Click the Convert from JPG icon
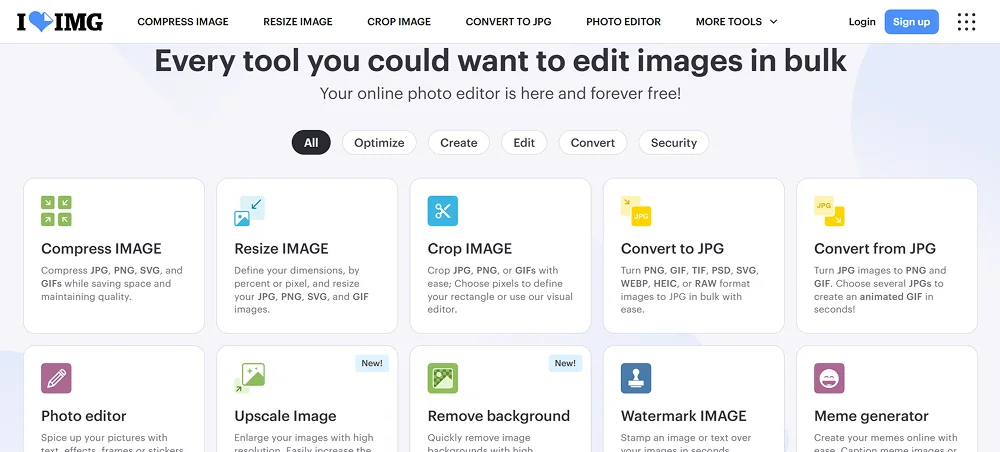Image resolution: width=1000 pixels, height=452 pixels. 829,211
